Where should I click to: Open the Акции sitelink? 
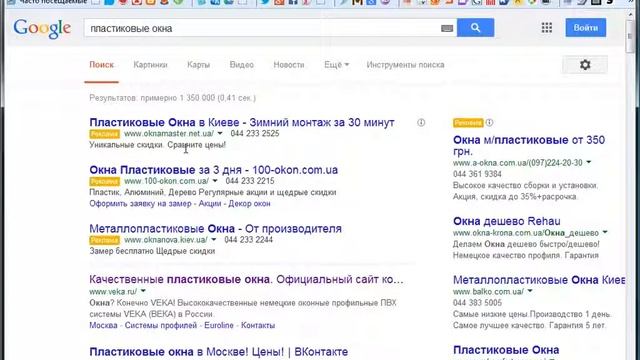[210, 204]
